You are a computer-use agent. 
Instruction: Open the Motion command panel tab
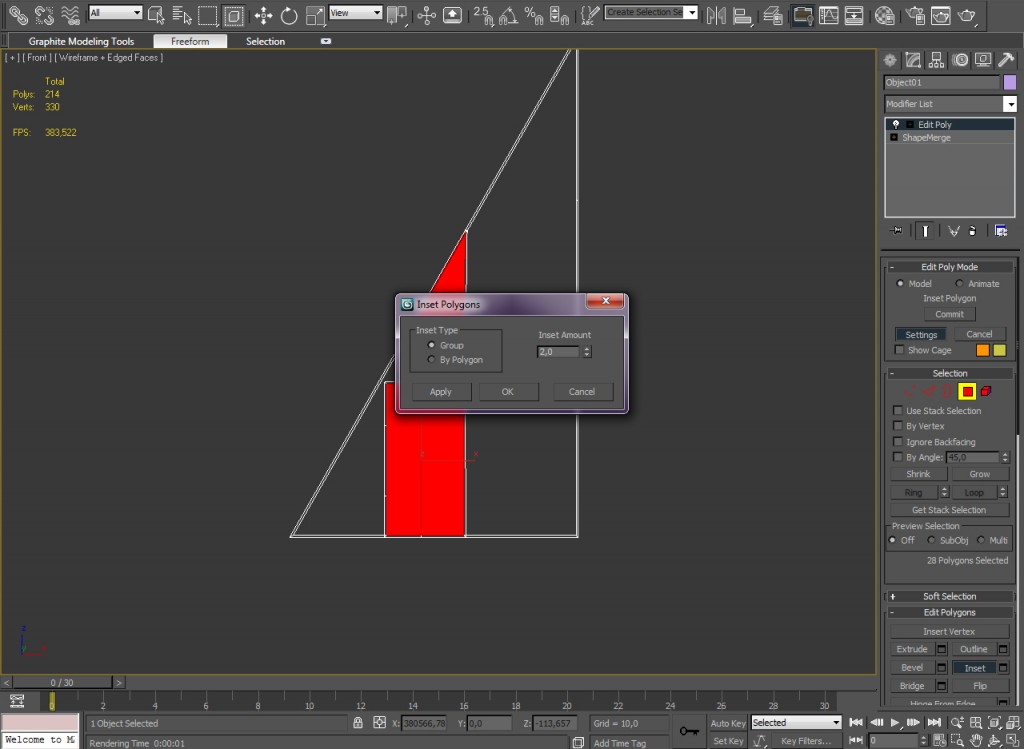960,60
